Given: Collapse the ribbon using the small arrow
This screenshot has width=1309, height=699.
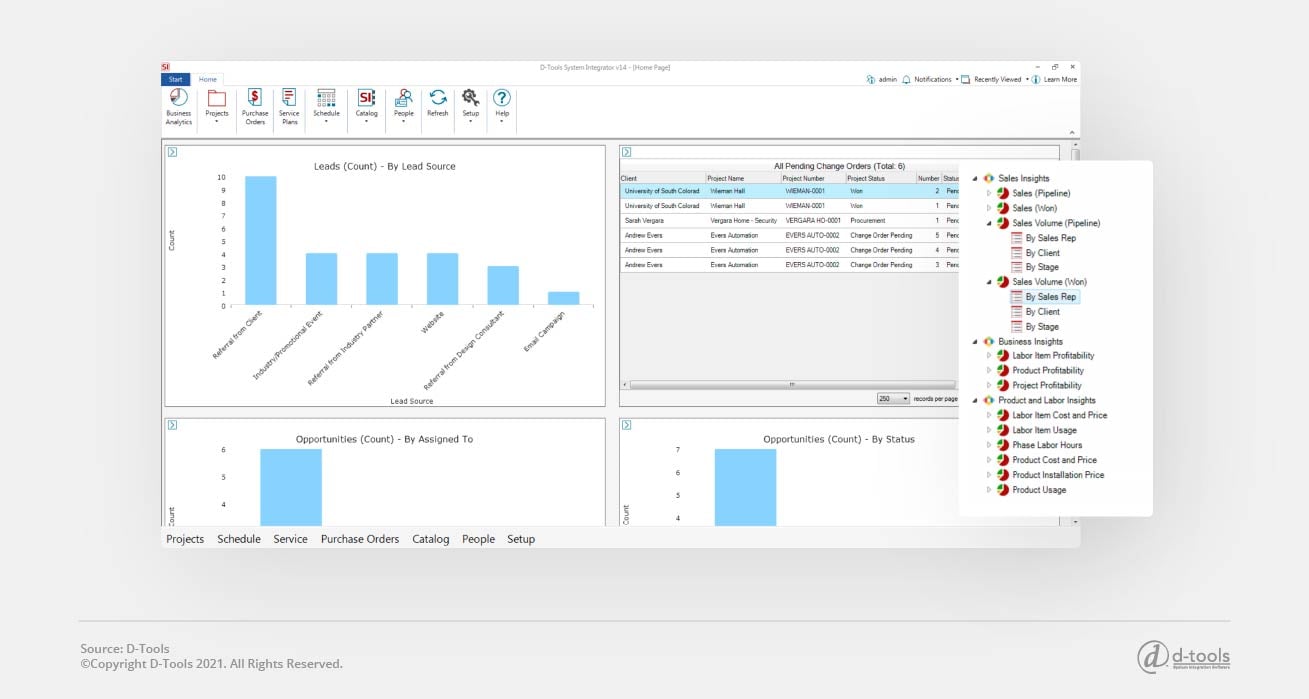Looking at the screenshot, I should pos(1073,132).
